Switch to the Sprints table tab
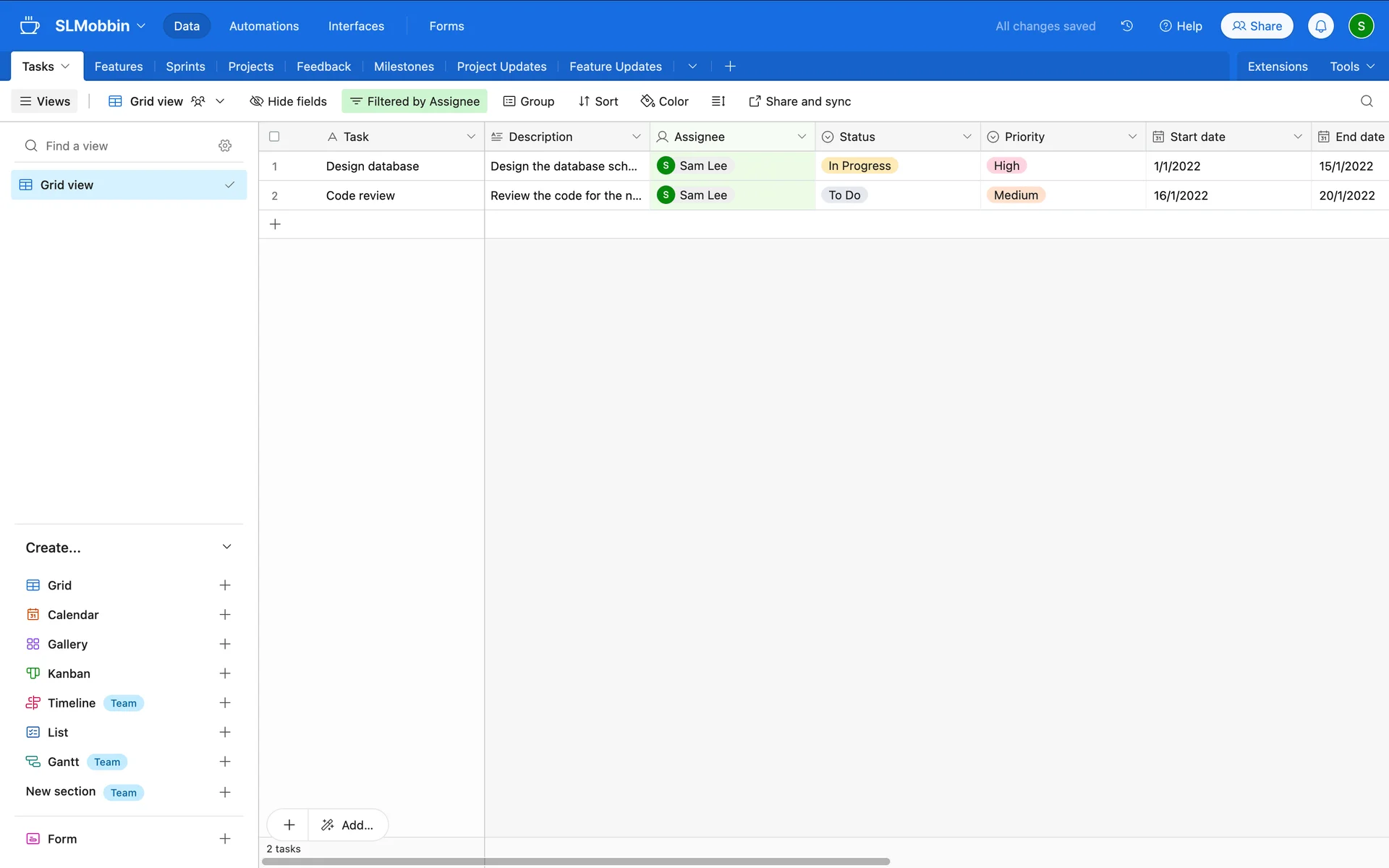1389x868 pixels. click(x=185, y=67)
